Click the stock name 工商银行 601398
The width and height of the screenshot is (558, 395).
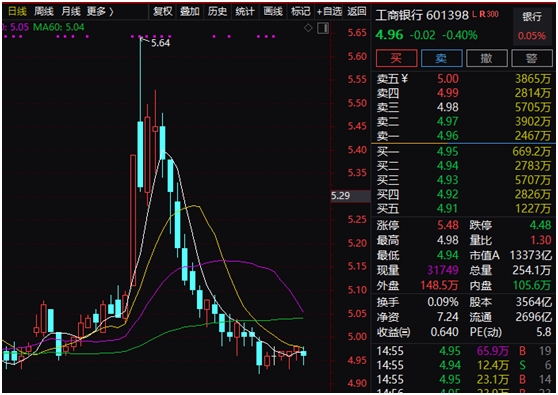tap(422, 15)
